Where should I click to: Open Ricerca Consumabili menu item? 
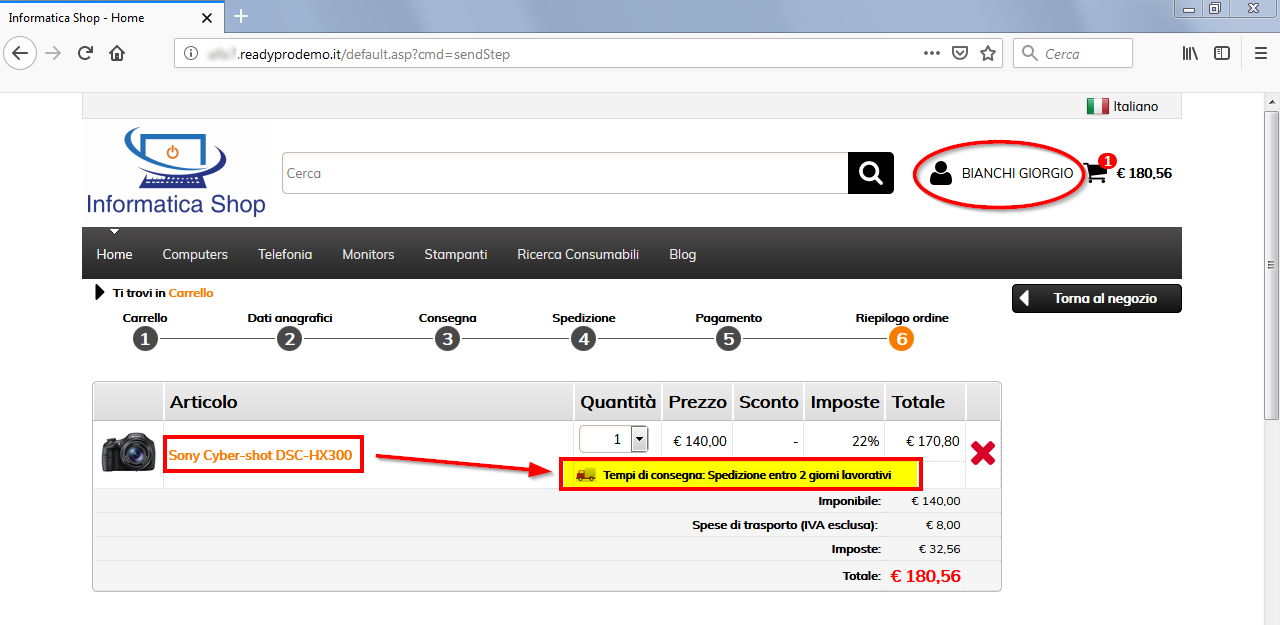578,254
